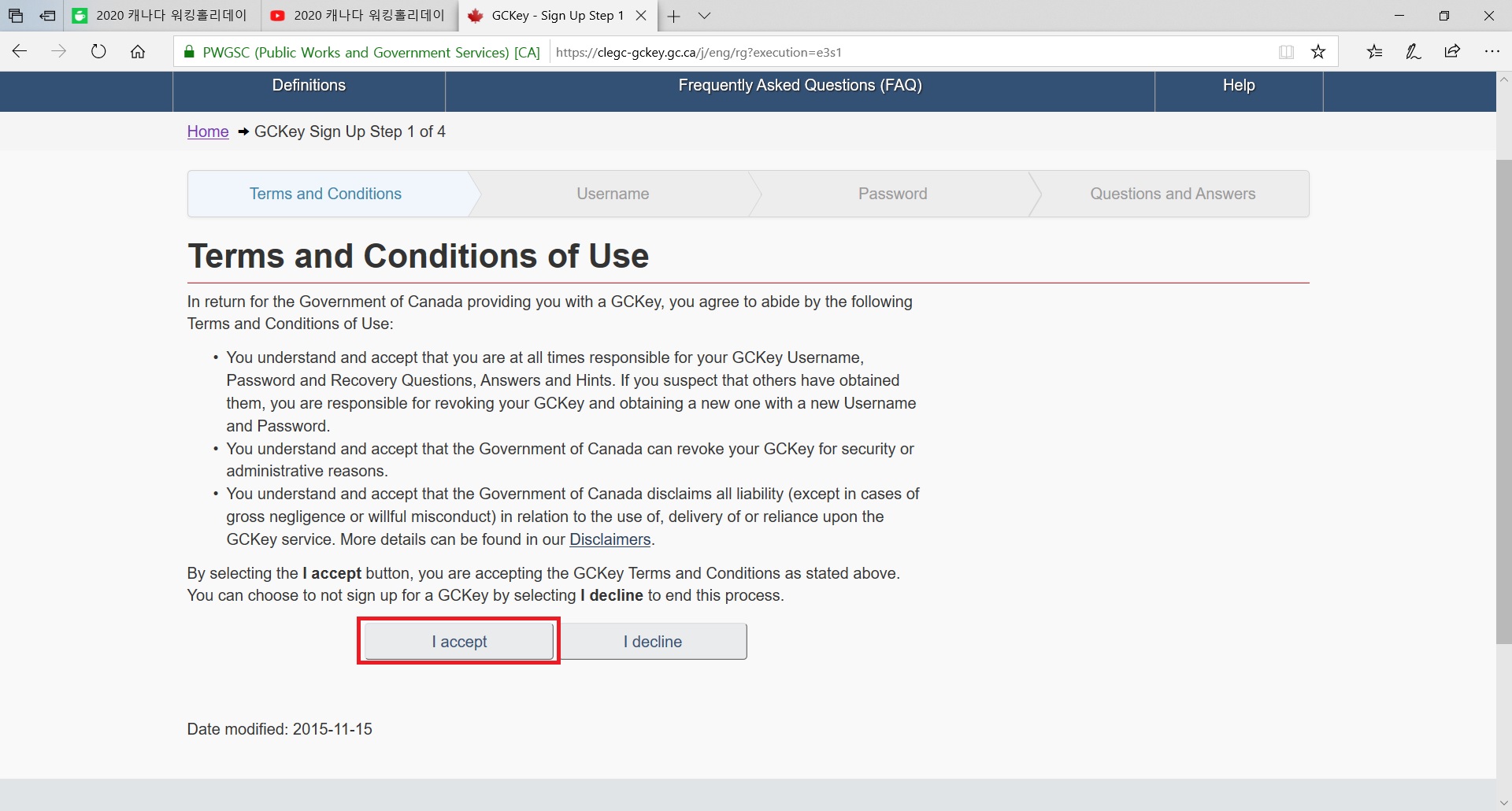Click the browser Forward arrow

click(x=59, y=52)
